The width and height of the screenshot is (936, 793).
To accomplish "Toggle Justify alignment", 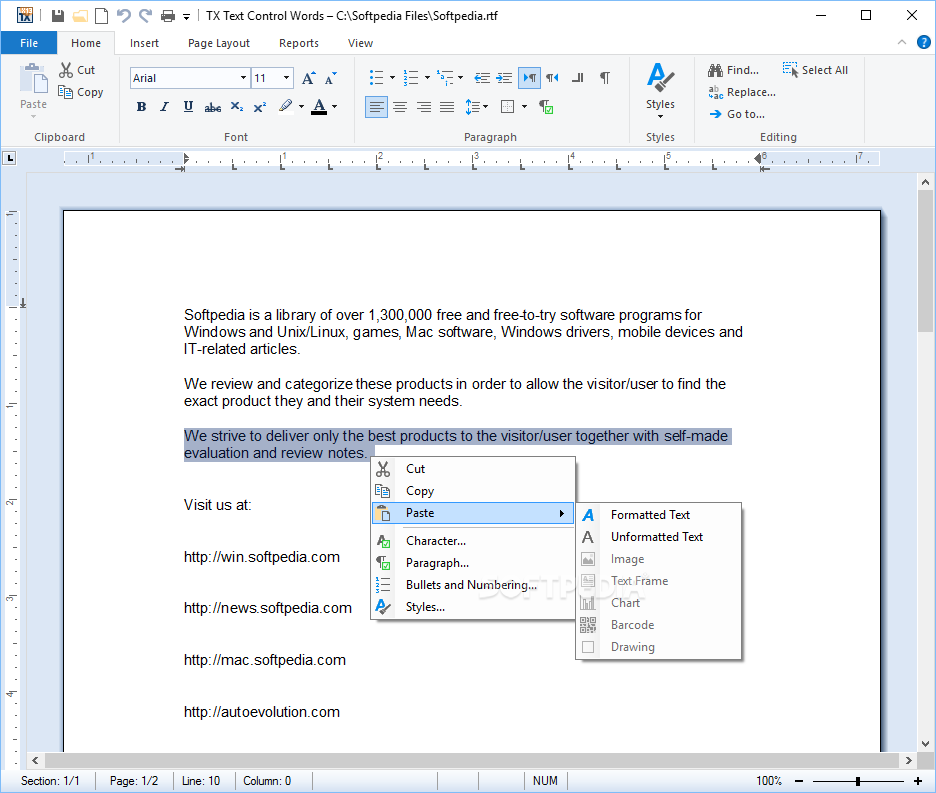I will click(447, 107).
